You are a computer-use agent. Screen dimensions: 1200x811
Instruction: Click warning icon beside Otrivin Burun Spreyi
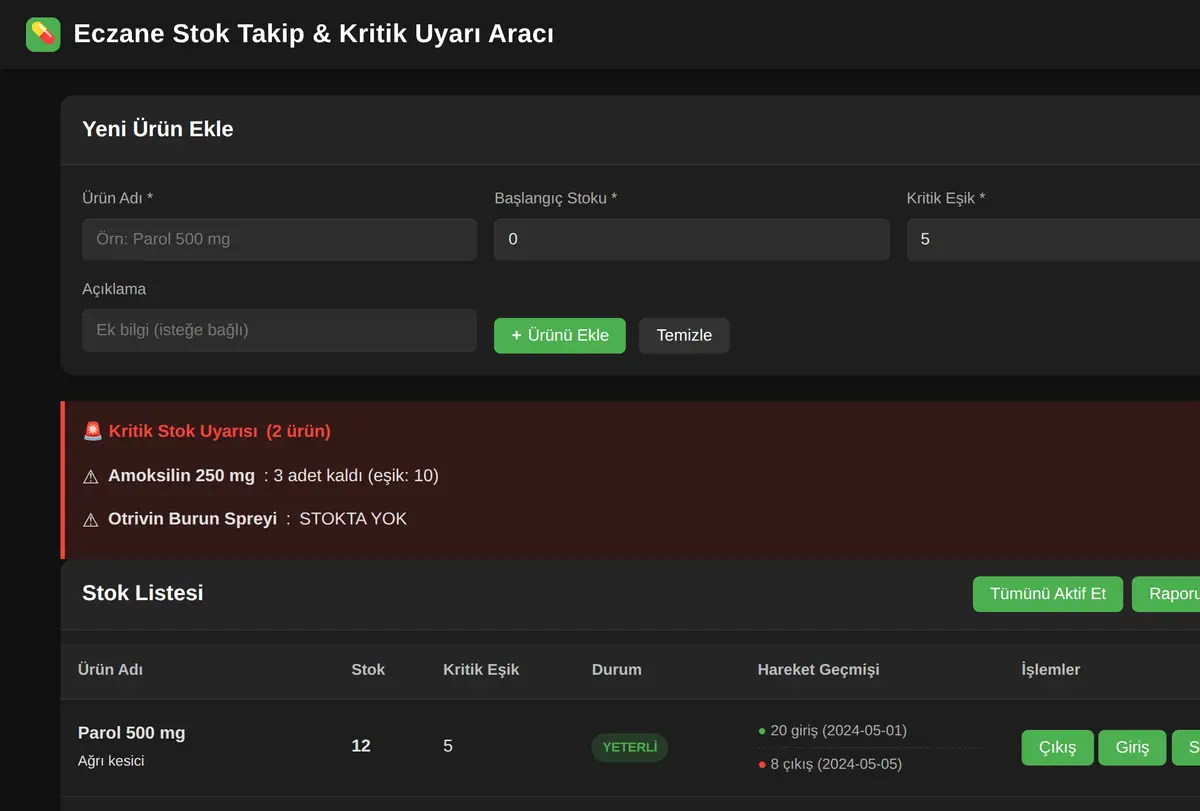pyautogui.click(x=91, y=519)
